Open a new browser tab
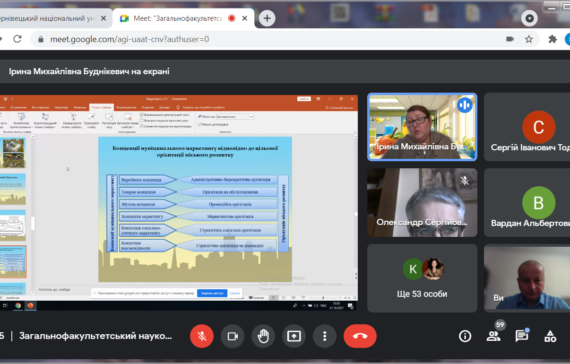The image size is (570, 364). pyautogui.click(x=267, y=18)
